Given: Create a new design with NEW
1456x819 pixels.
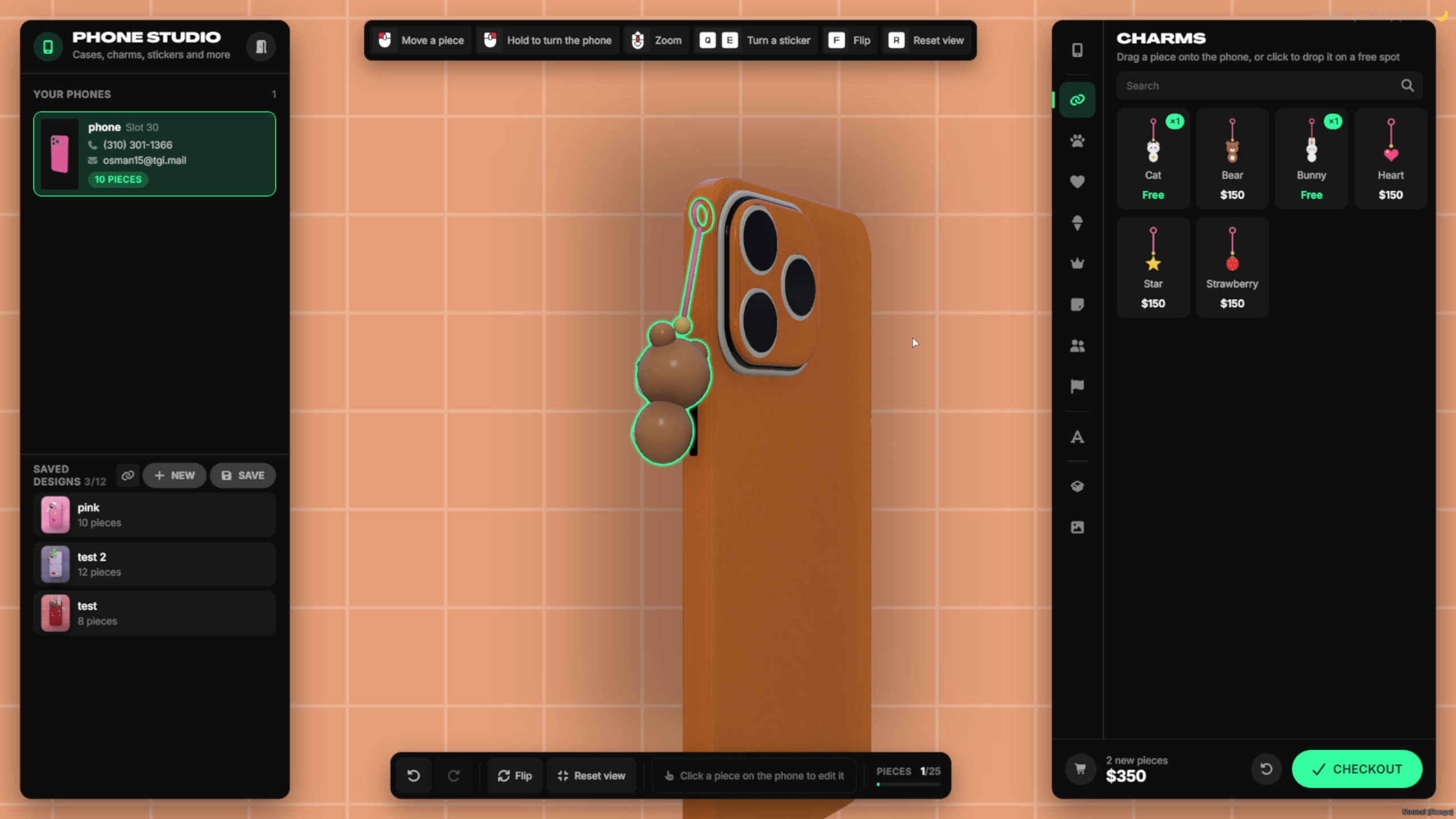Looking at the screenshot, I should pyautogui.click(x=175, y=475).
